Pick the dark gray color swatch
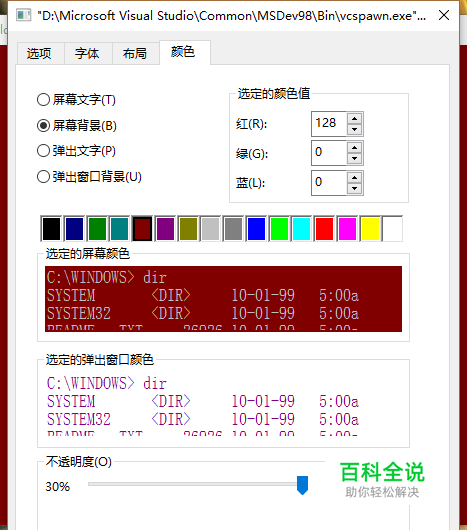Screen dimensions: 467x530 click(x=234, y=229)
